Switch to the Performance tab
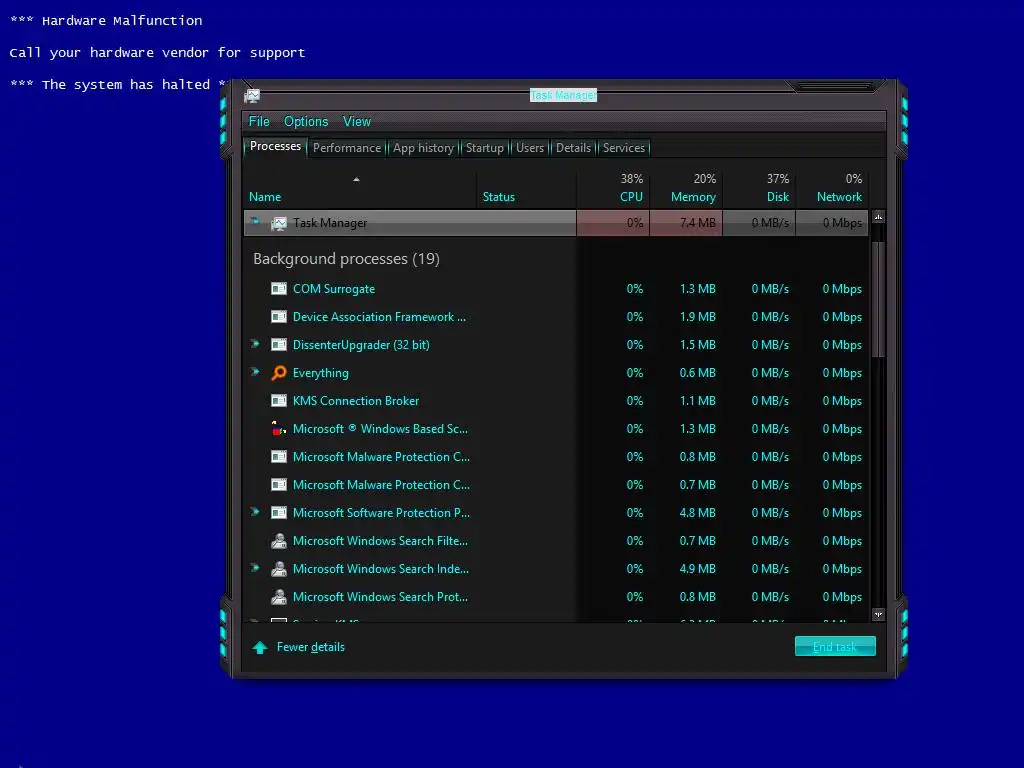Image resolution: width=1024 pixels, height=768 pixels. point(347,148)
